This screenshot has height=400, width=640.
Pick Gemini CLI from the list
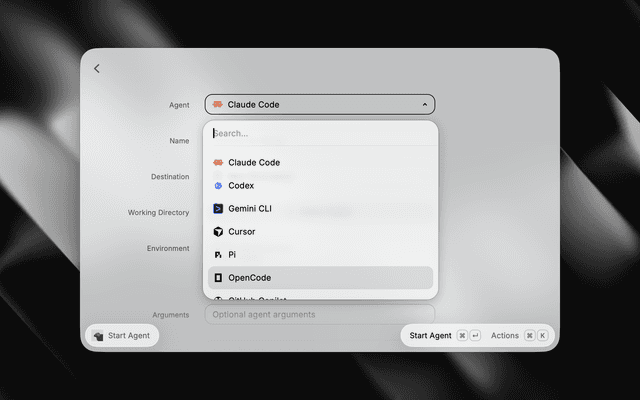pos(320,209)
